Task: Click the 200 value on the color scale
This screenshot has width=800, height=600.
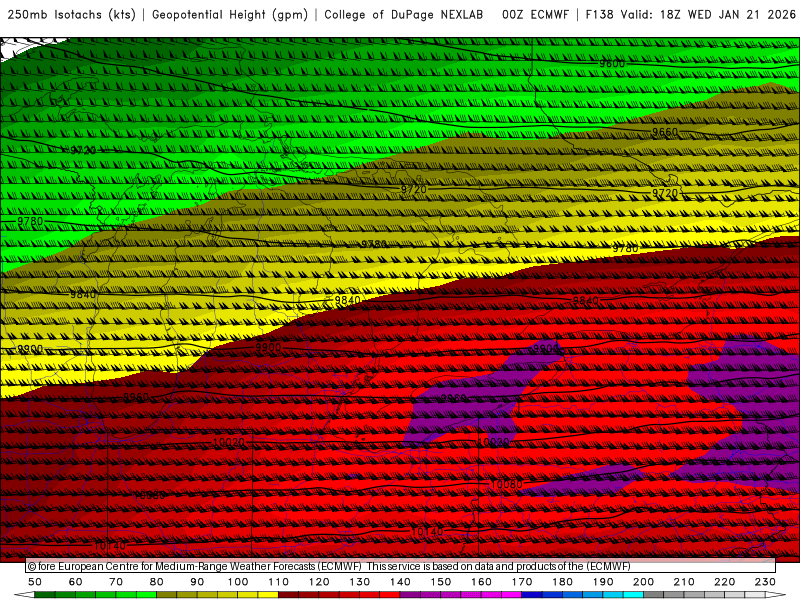Action: pos(643,582)
